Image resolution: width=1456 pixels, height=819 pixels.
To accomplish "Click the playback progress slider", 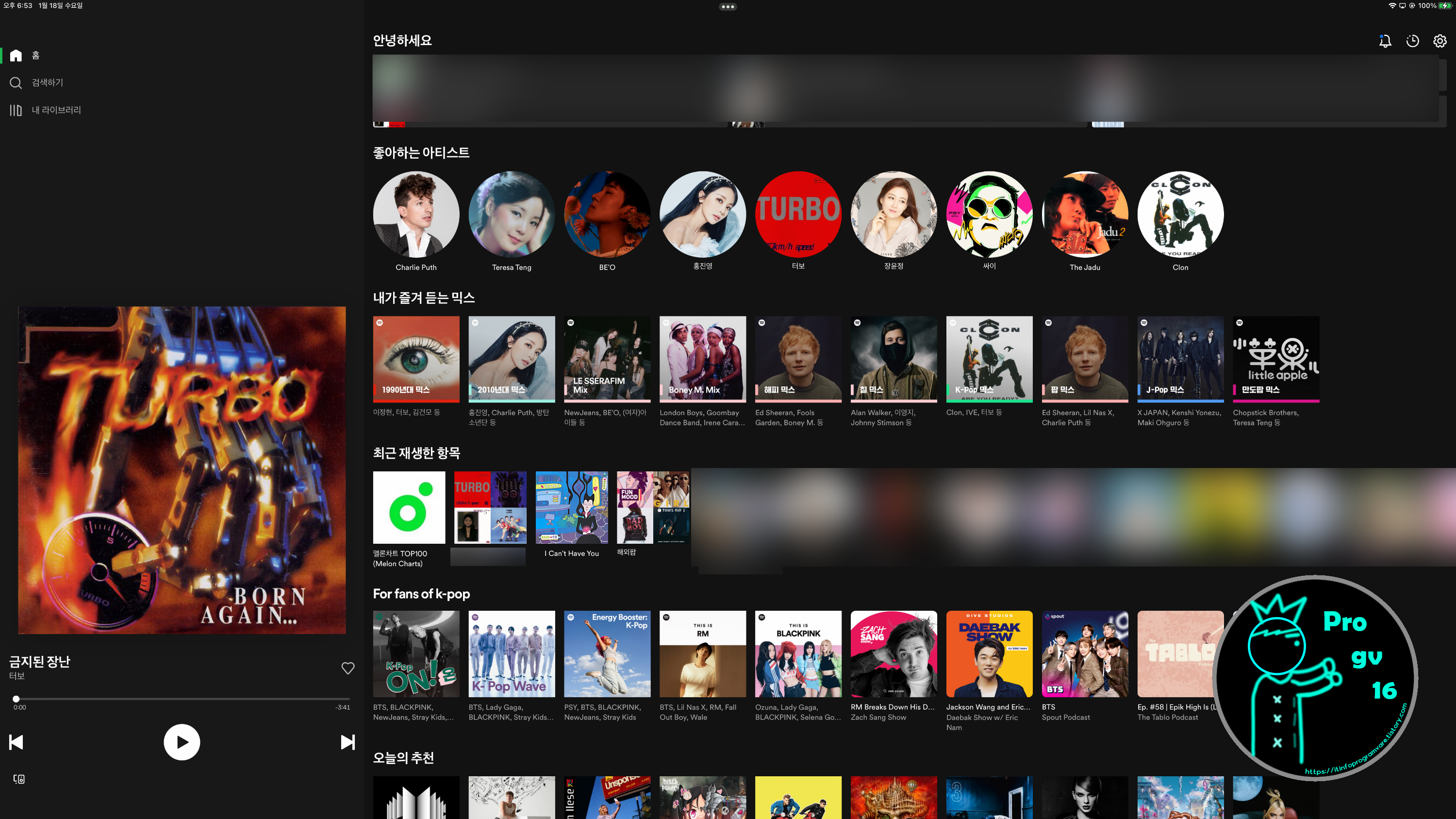I will 182,699.
